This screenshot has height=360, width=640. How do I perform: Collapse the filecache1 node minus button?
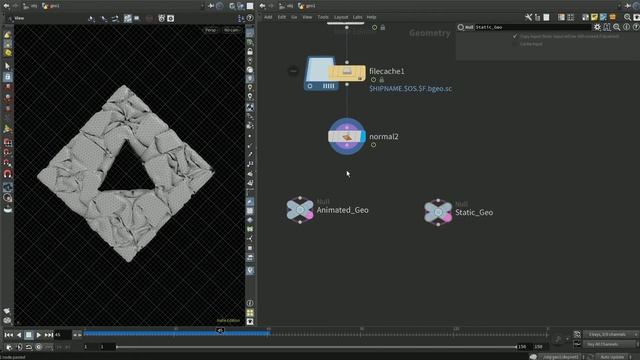pyautogui.click(x=293, y=71)
